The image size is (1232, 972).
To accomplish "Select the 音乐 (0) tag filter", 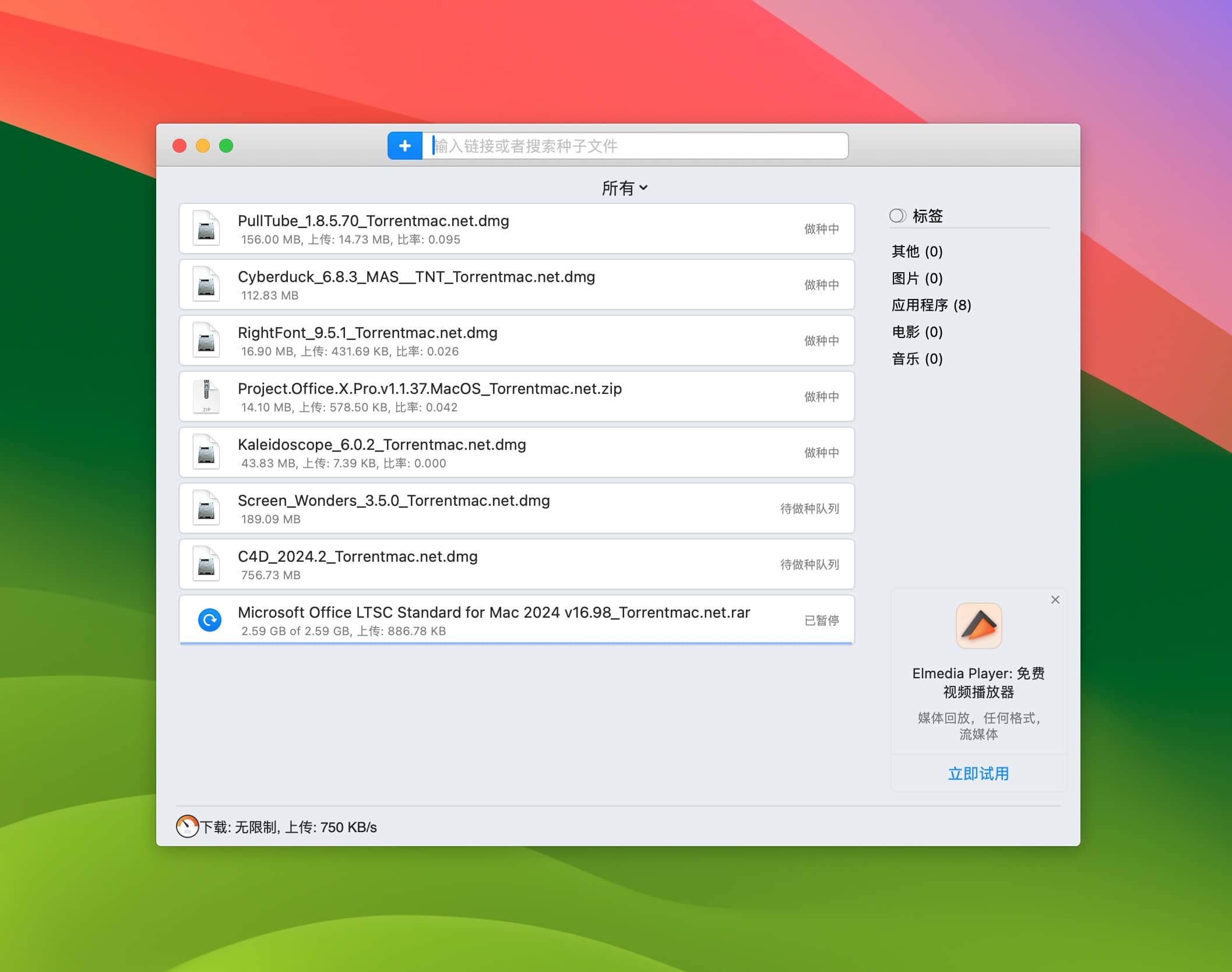I will (917, 359).
